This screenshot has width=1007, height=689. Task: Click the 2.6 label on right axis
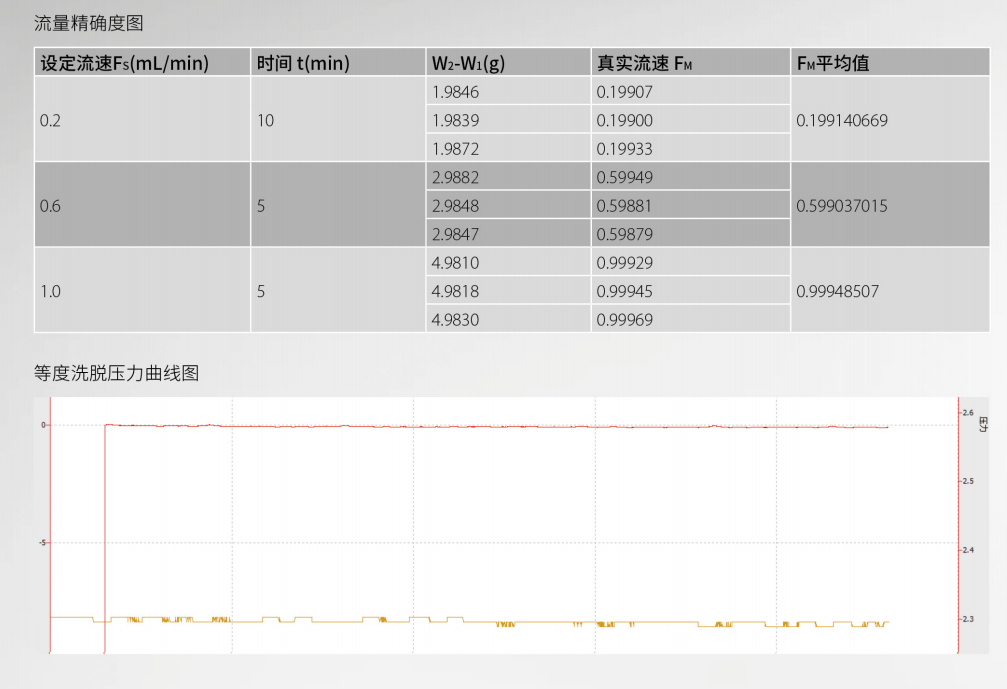point(967,412)
